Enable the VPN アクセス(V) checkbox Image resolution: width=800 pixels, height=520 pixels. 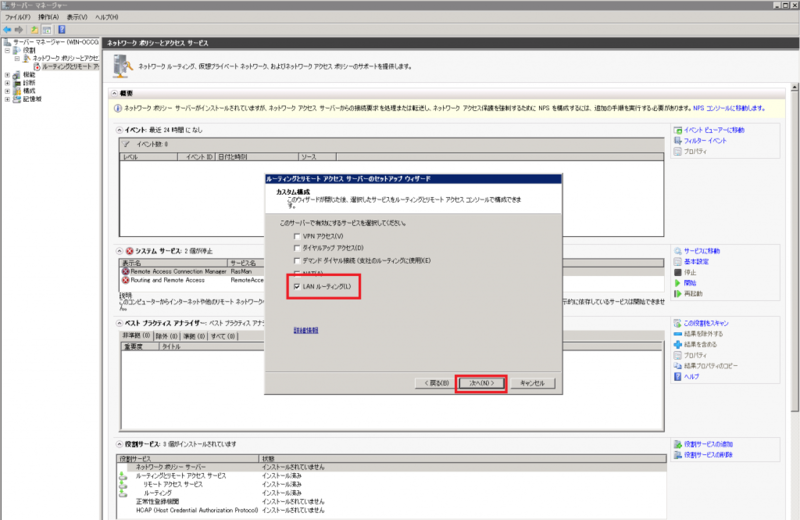tap(297, 236)
